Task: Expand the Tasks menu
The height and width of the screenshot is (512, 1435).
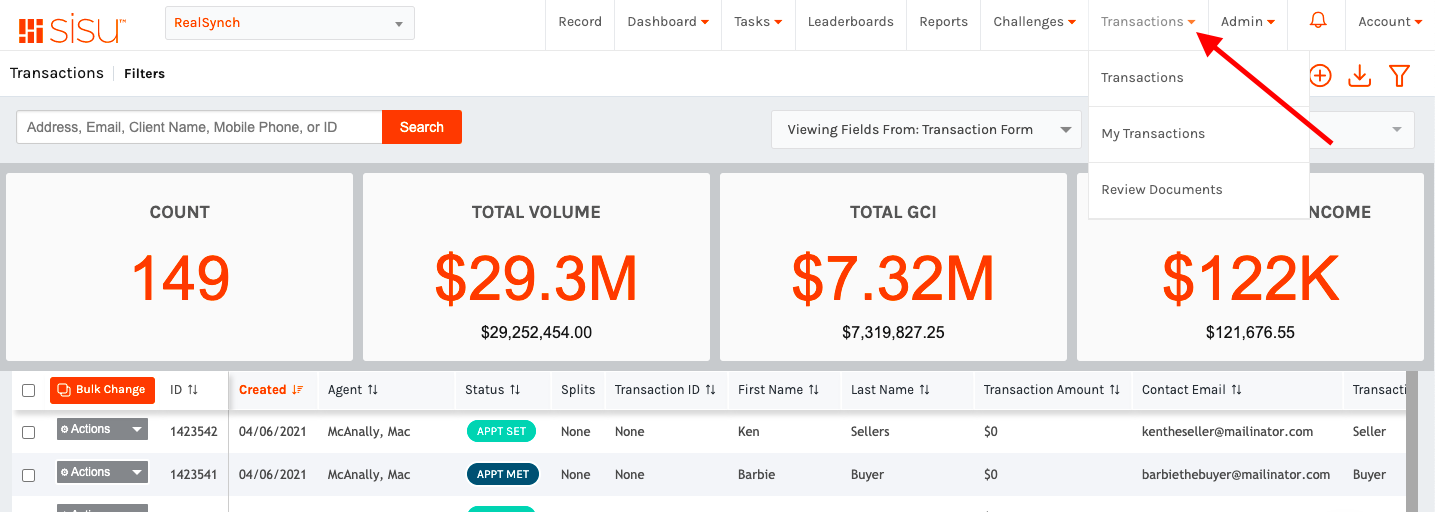Action: click(758, 22)
